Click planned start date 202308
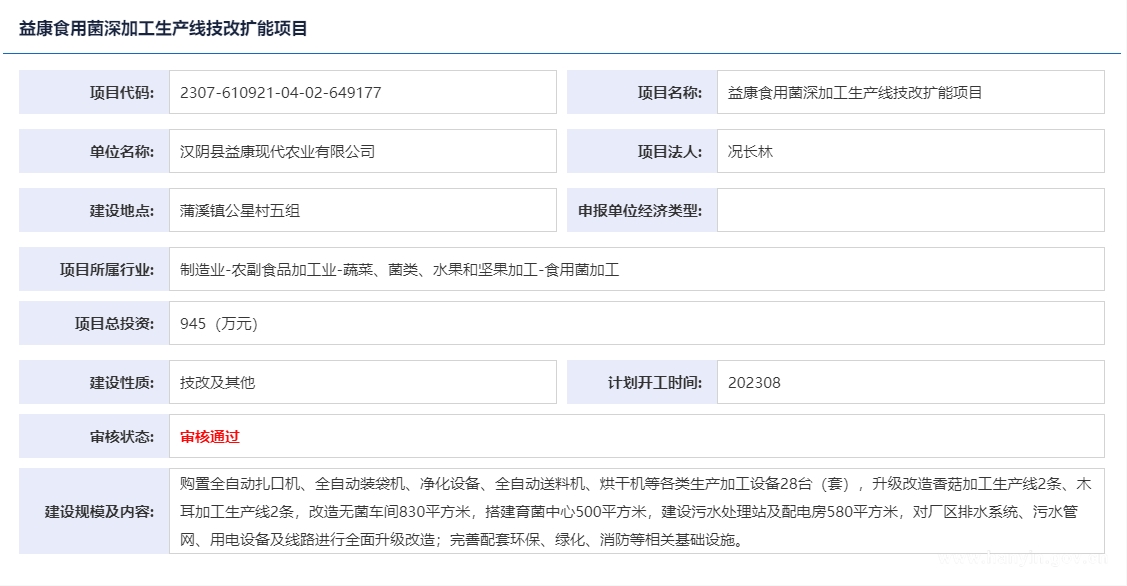Image resolution: width=1127 pixels, height=586 pixels. [x=754, y=383]
